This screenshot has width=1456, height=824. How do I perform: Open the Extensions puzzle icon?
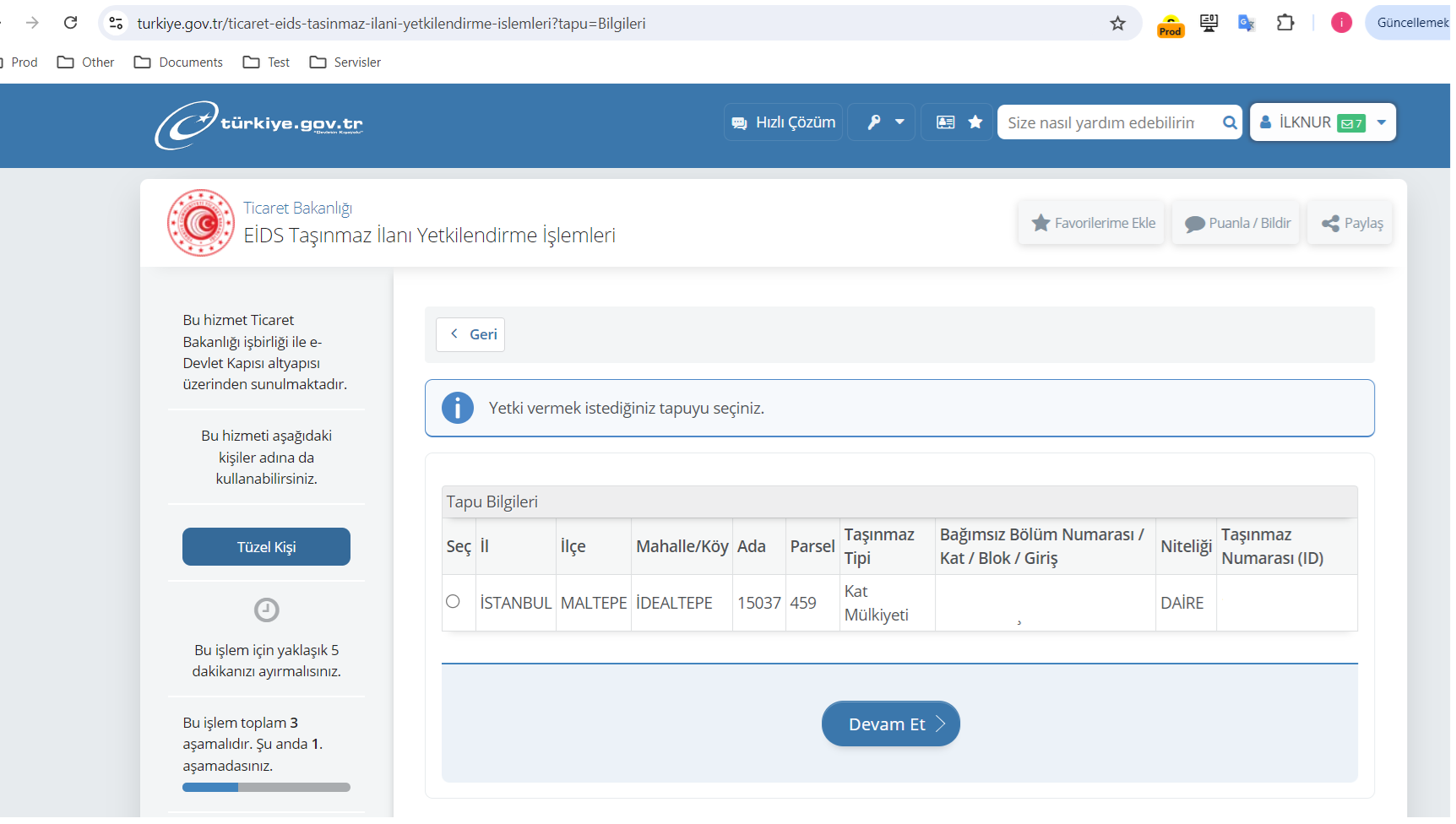1285,23
